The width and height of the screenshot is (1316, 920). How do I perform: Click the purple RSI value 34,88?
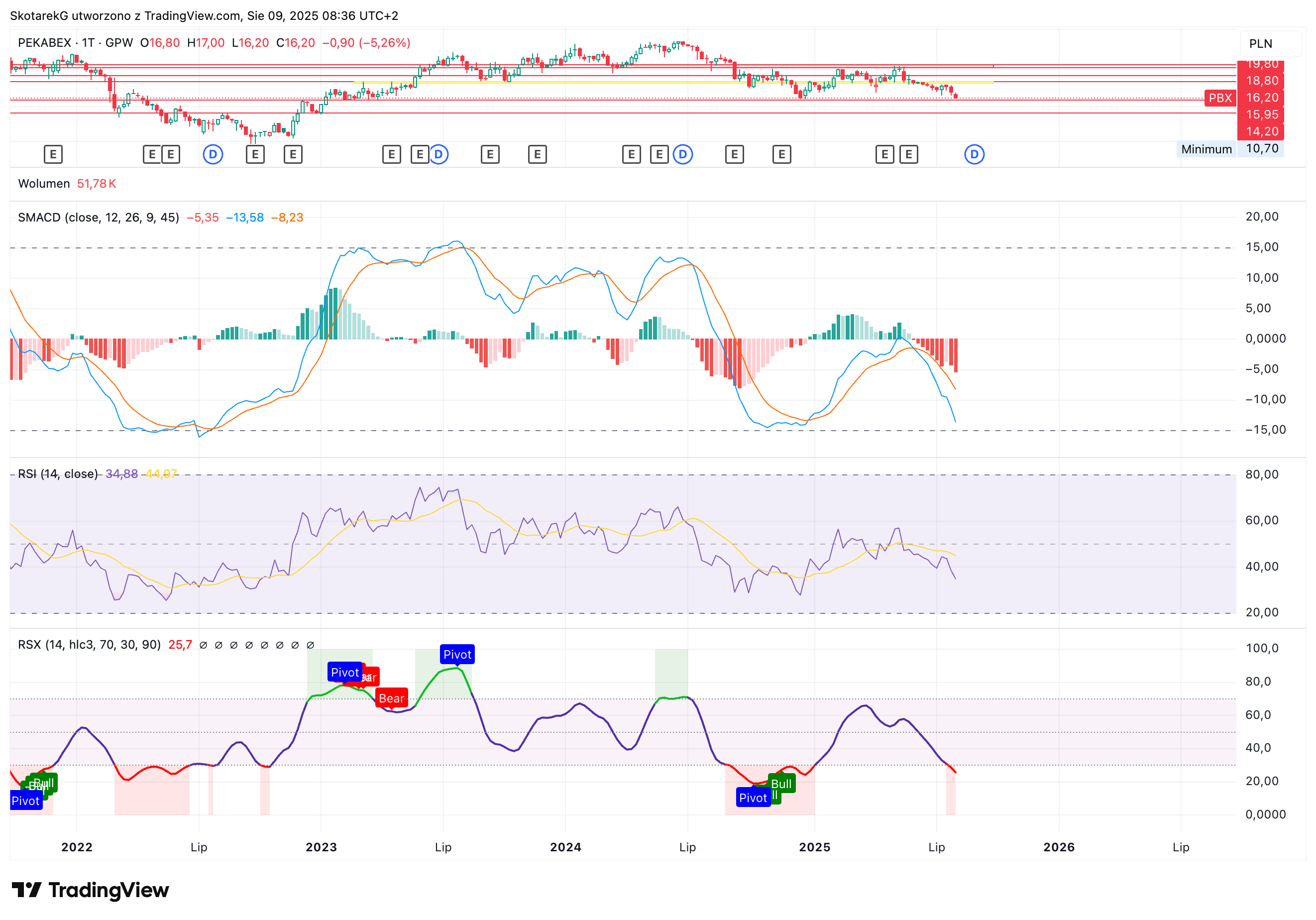pos(121,474)
